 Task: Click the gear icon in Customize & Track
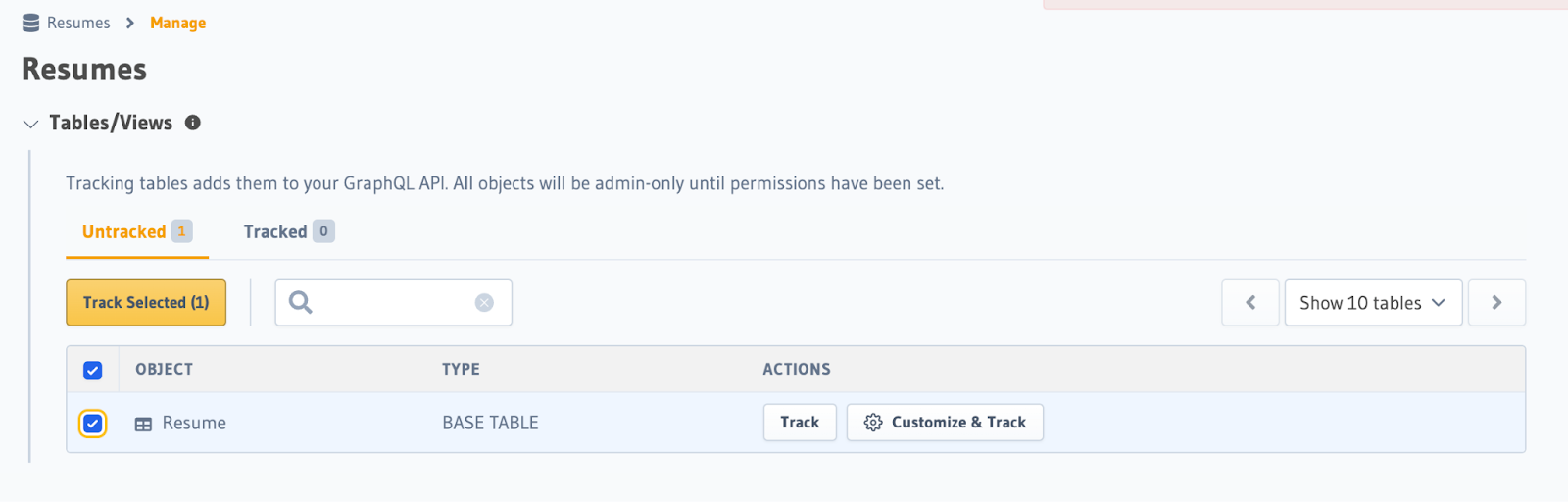(873, 423)
